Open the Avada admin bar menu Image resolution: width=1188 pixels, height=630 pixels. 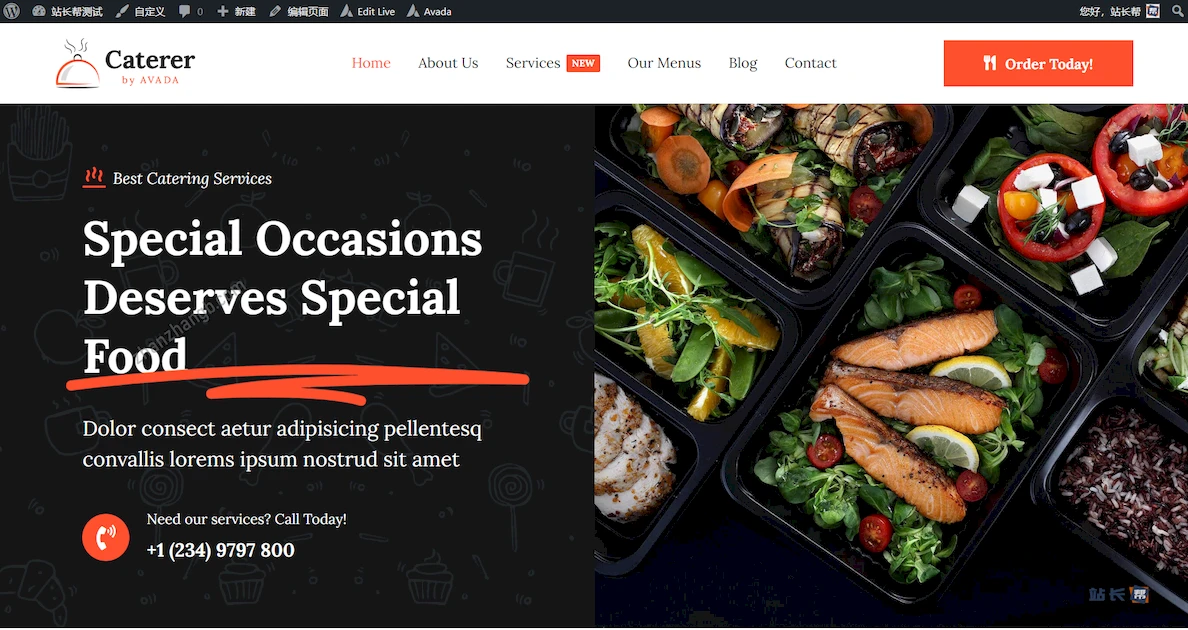(429, 11)
